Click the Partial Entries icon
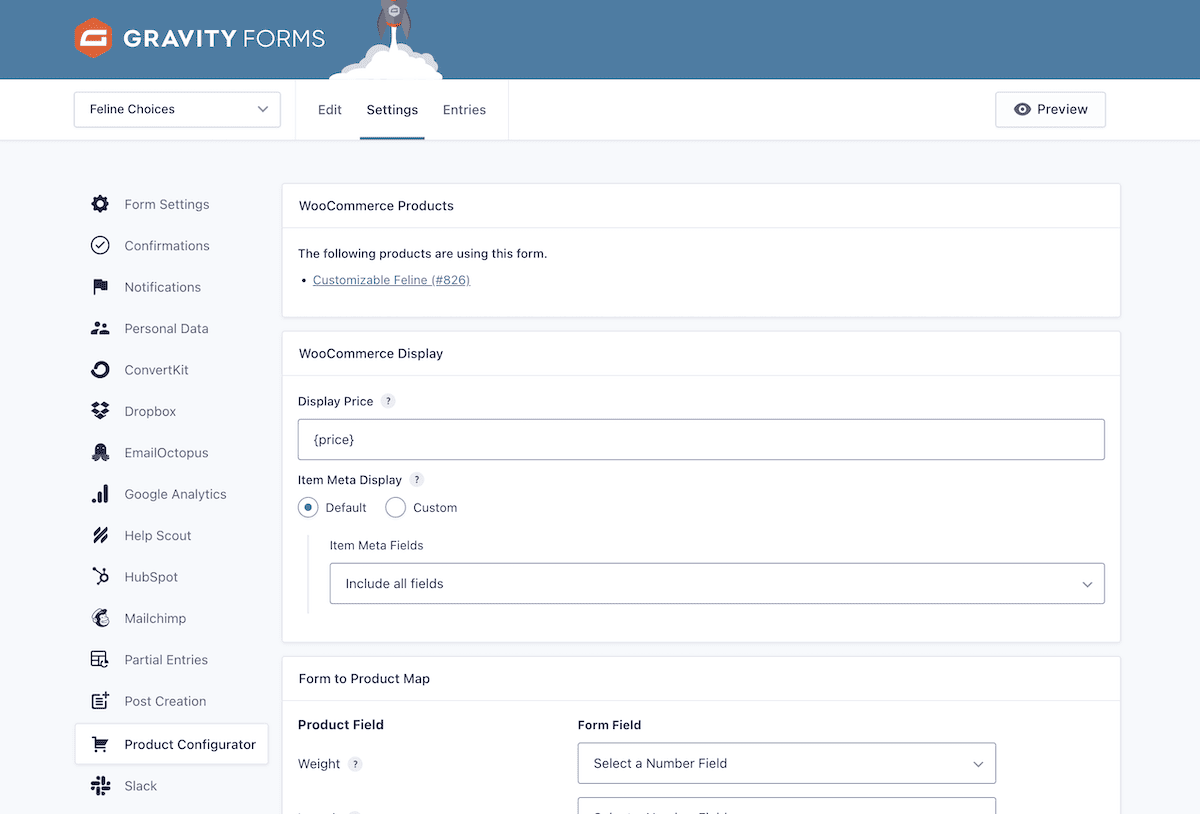1200x814 pixels. point(100,660)
